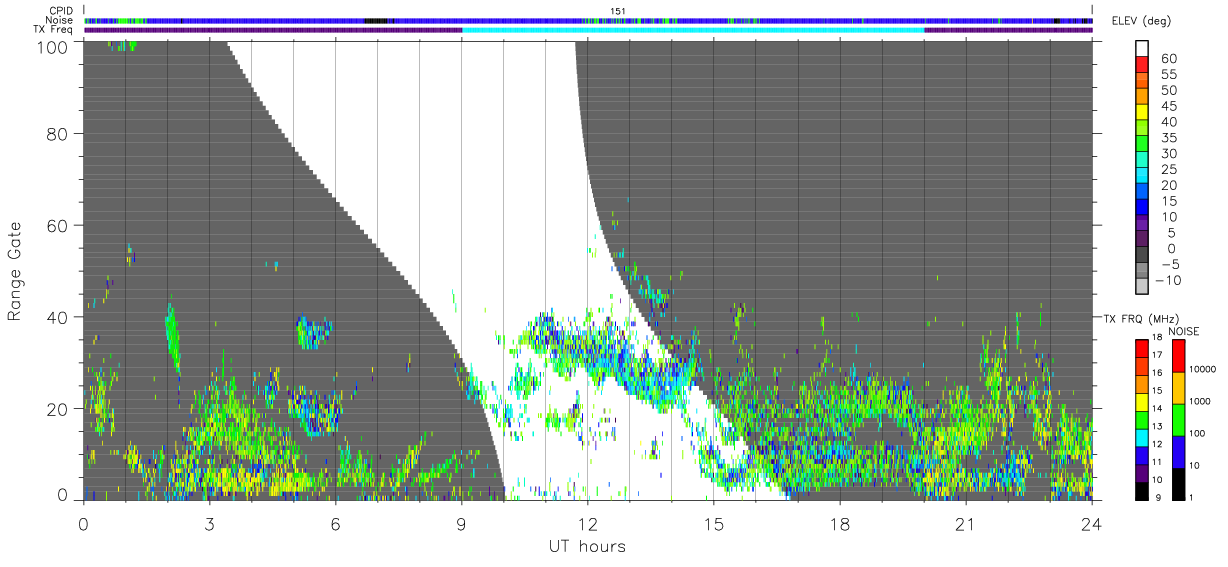
Task: Click ELEV legend value '−5'
Action: click(x=1169, y=264)
